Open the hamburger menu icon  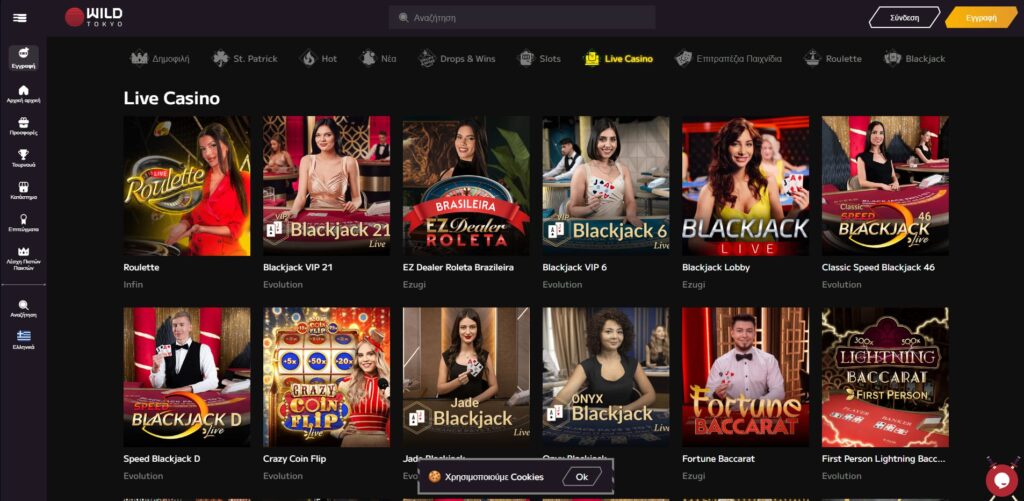pos(20,18)
